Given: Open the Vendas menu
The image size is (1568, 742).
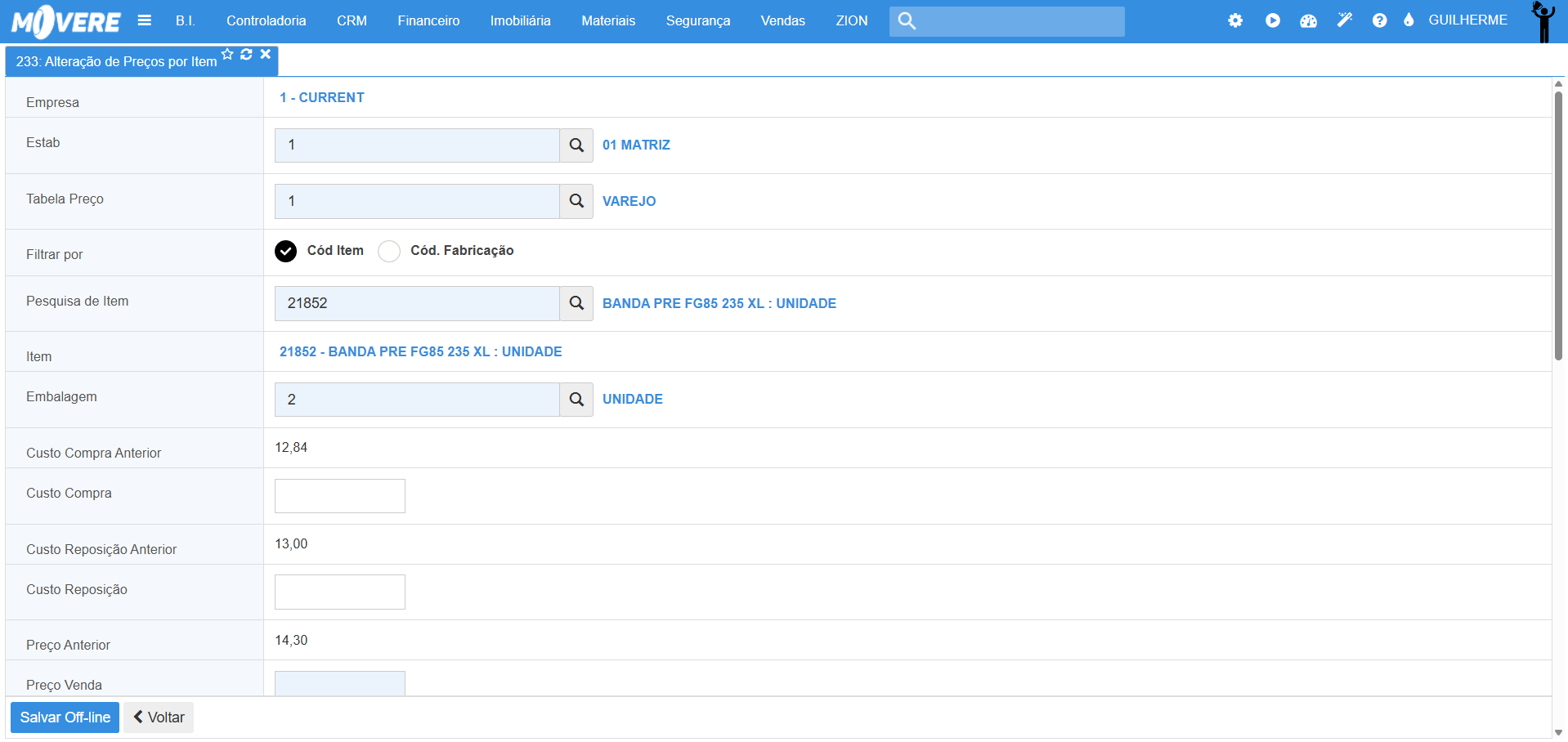Looking at the screenshot, I should (783, 20).
